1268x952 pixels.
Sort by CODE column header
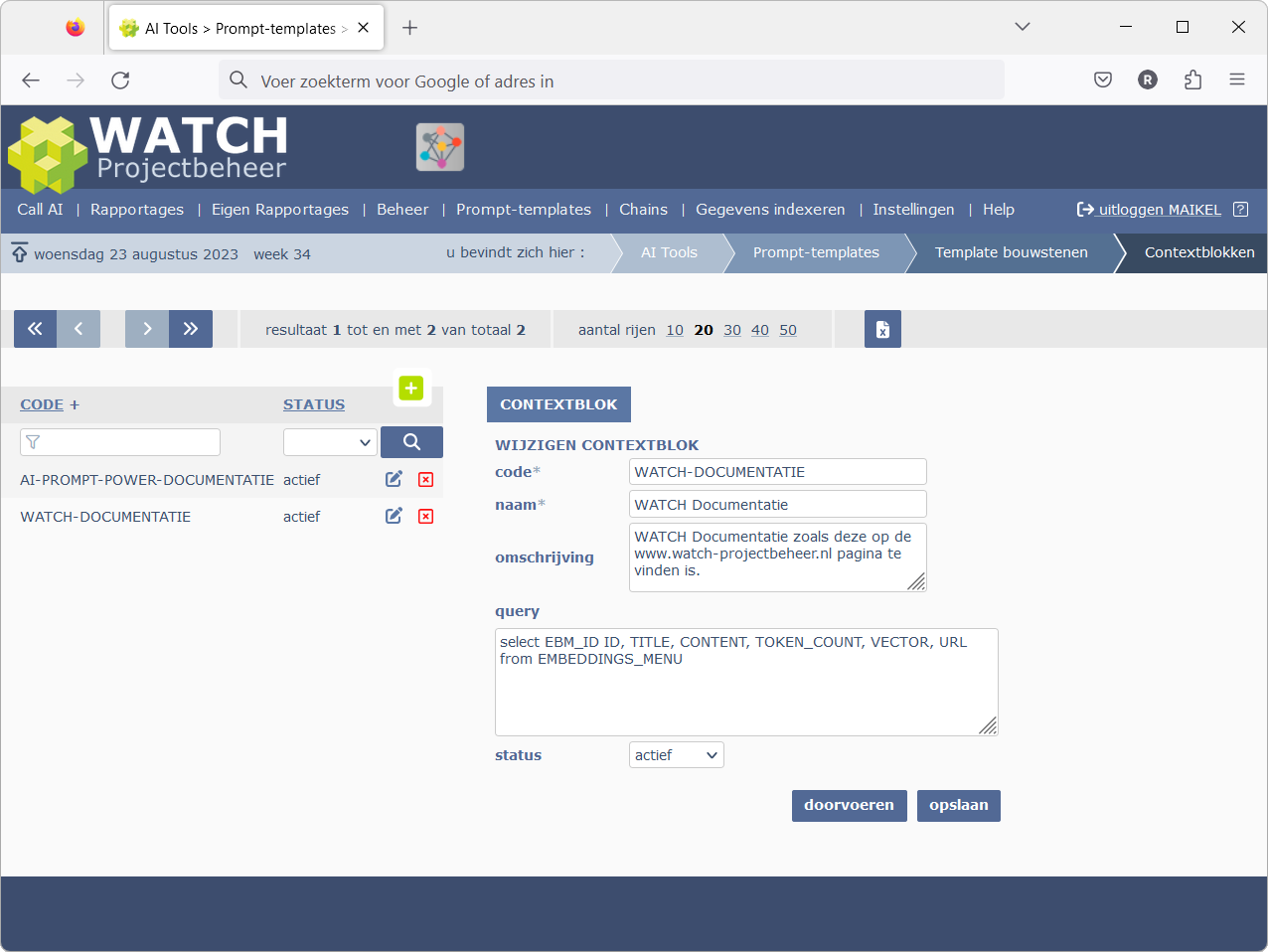click(42, 404)
